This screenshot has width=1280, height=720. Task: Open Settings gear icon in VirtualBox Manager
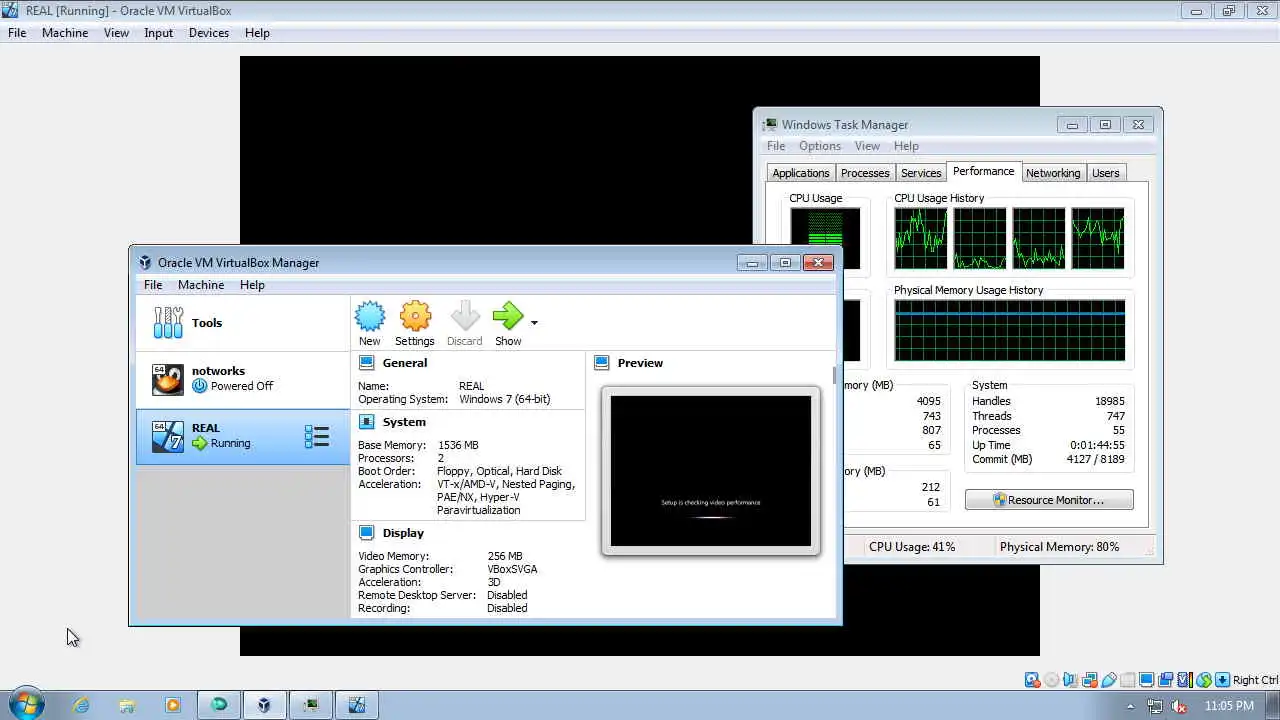tap(415, 316)
